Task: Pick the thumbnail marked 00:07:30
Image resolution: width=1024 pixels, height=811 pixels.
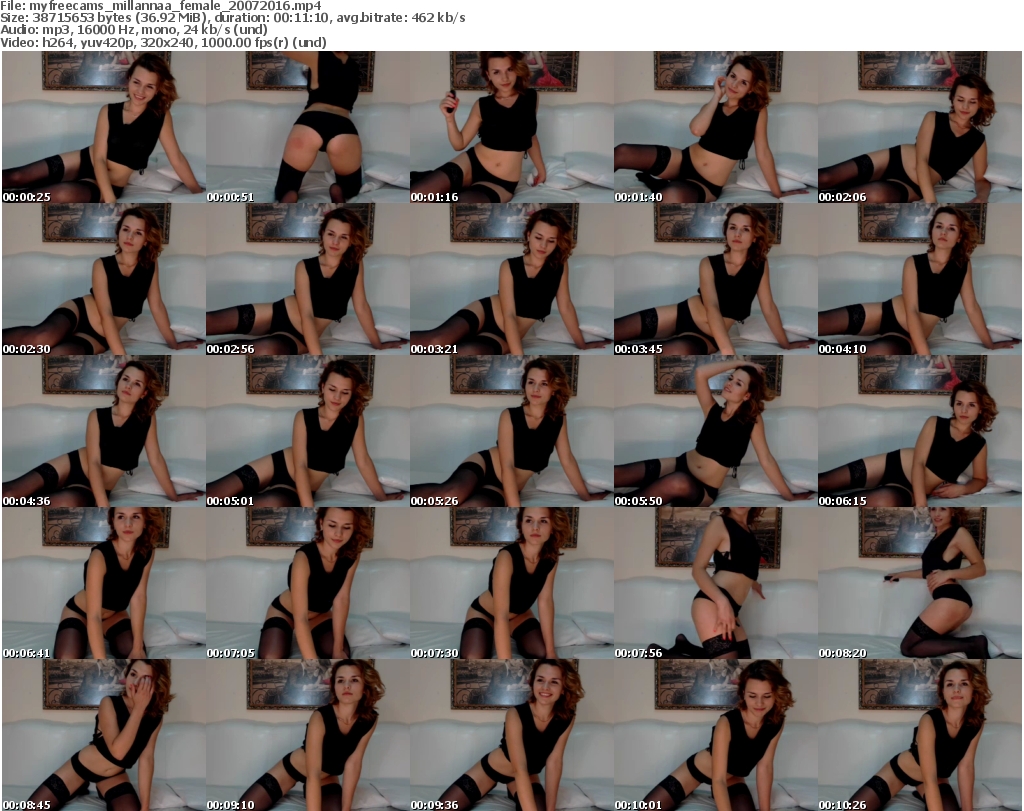Action: pyautogui.click(x=512, y=583)
